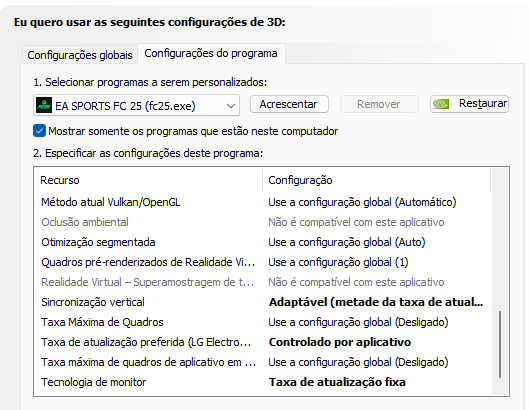
Task: Select the Taxa Máxima de Quadros row
Action: click(x=262, y=322)
